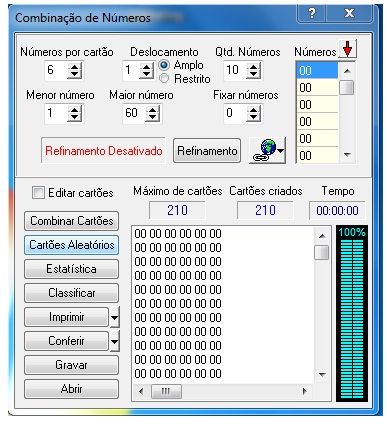Click the cards list vertical scrollbar thumb
Screen dimensions: 387x424
[322, 252]
